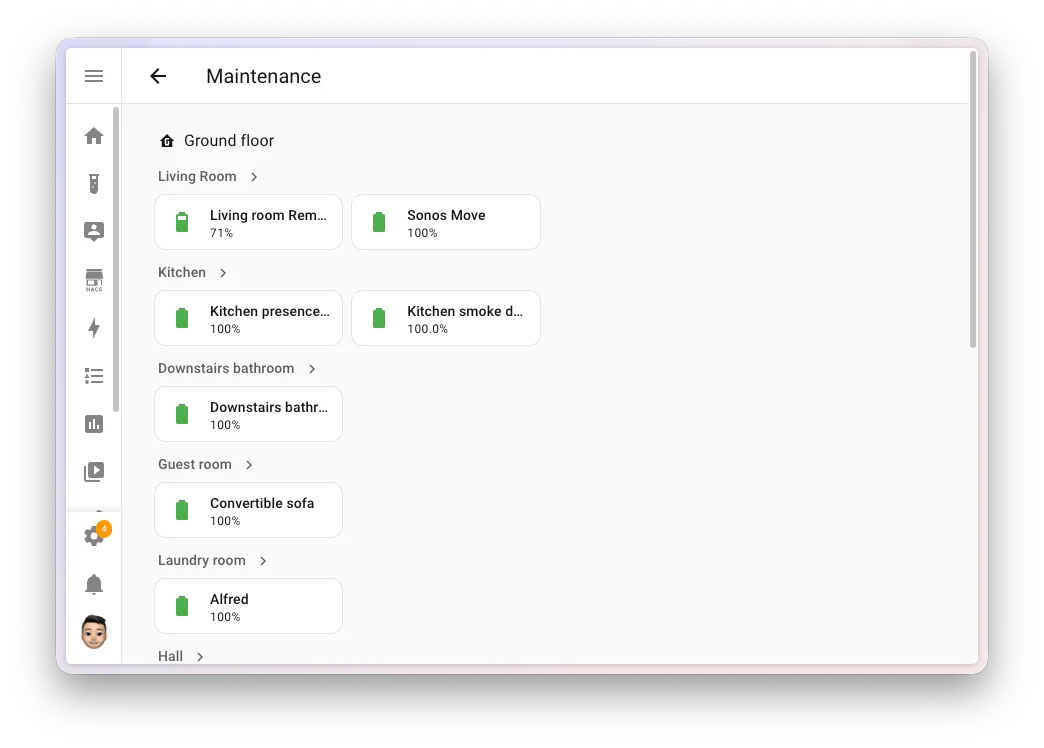Open the user profile avatar
1044x748 pixels.
(94, 631)
